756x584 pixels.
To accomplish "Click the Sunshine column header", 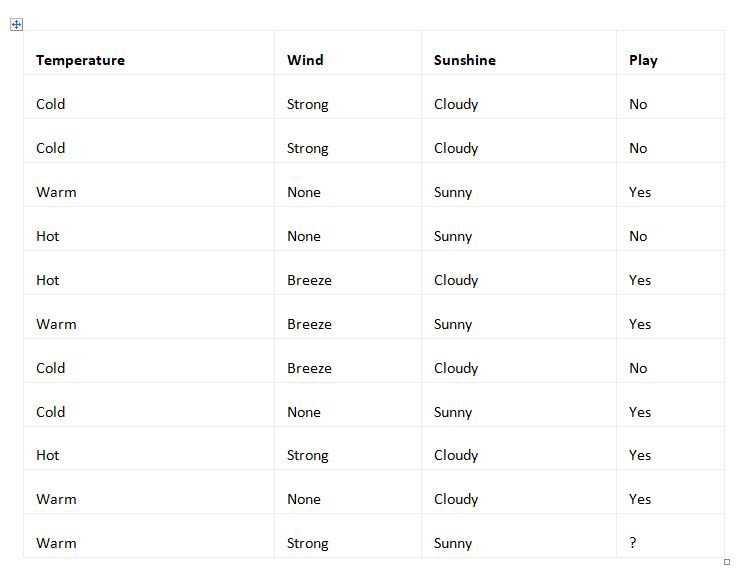I will (x=464, y=60).
